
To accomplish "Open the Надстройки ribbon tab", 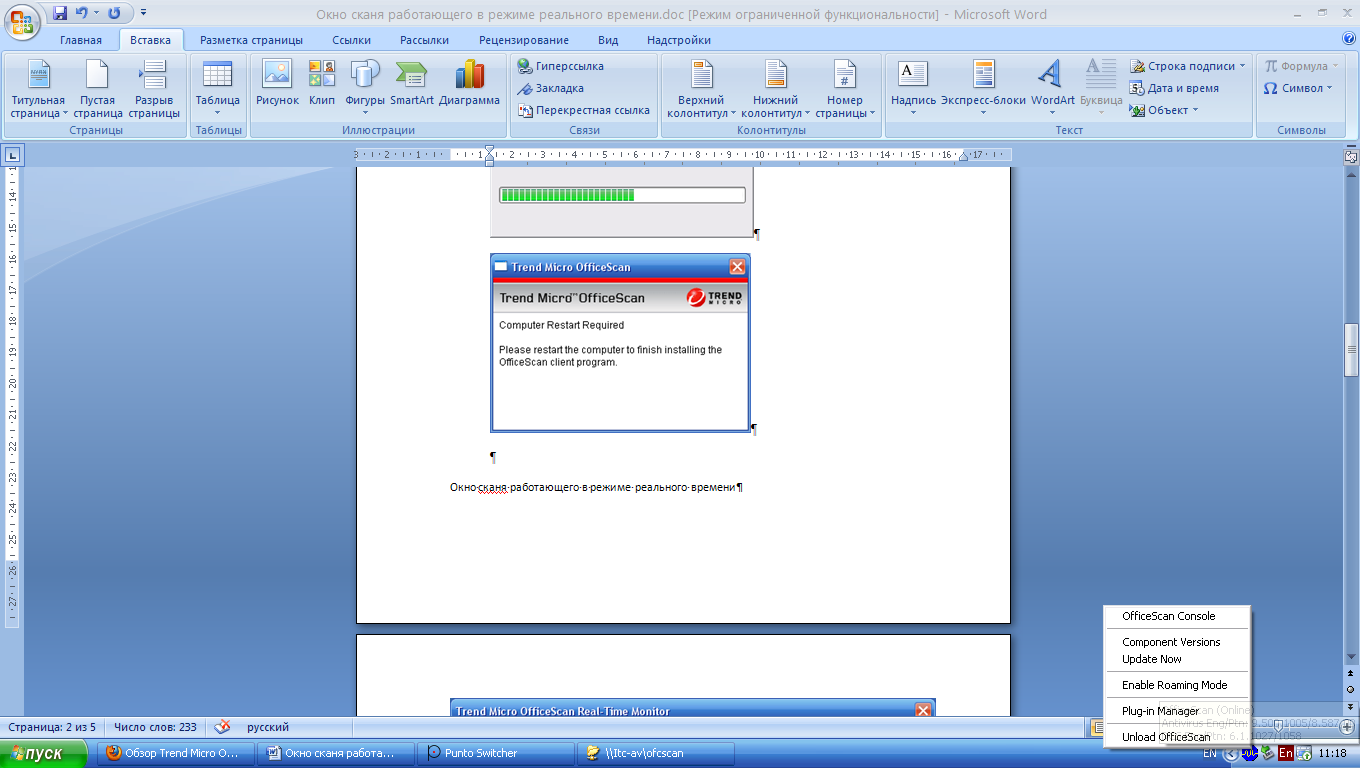I will [679, 40].
